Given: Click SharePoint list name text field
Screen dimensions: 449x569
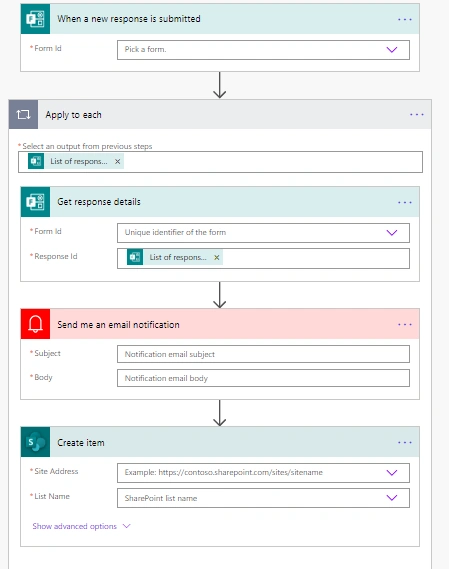Looking at the screenshot, I should pos(263,498).
